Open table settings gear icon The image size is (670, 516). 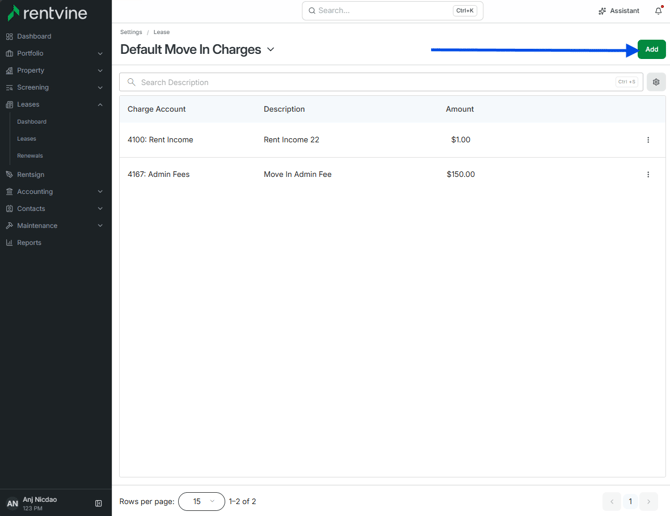point(656,82)
